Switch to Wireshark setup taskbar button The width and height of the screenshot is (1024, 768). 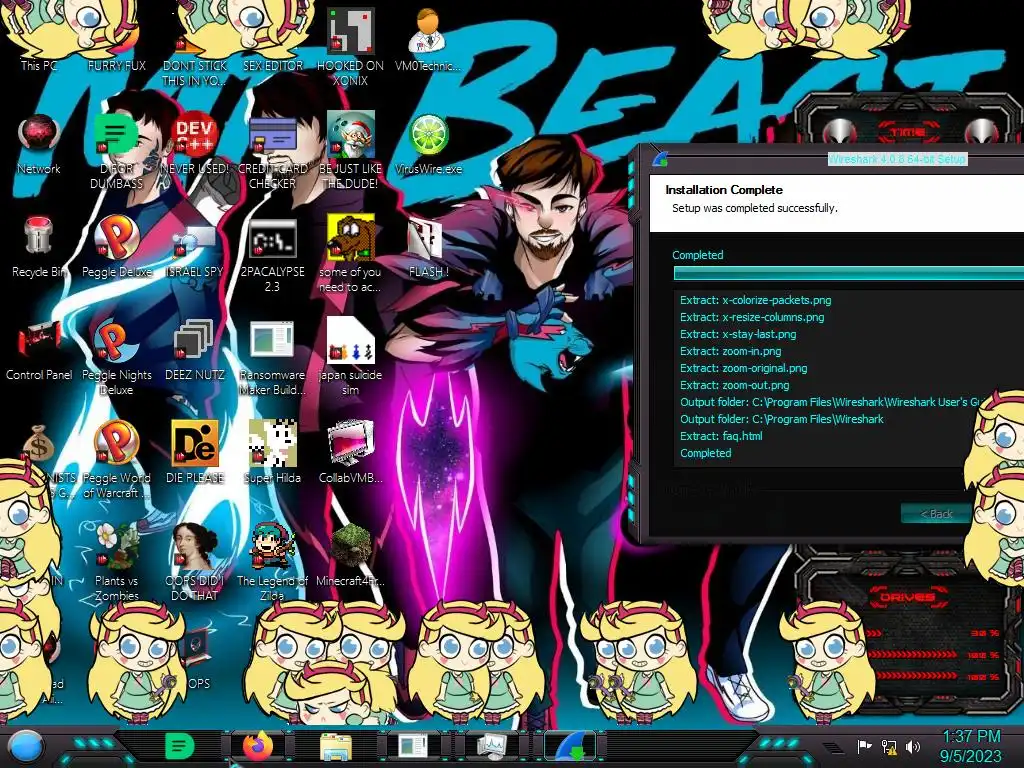coord(569,746)
